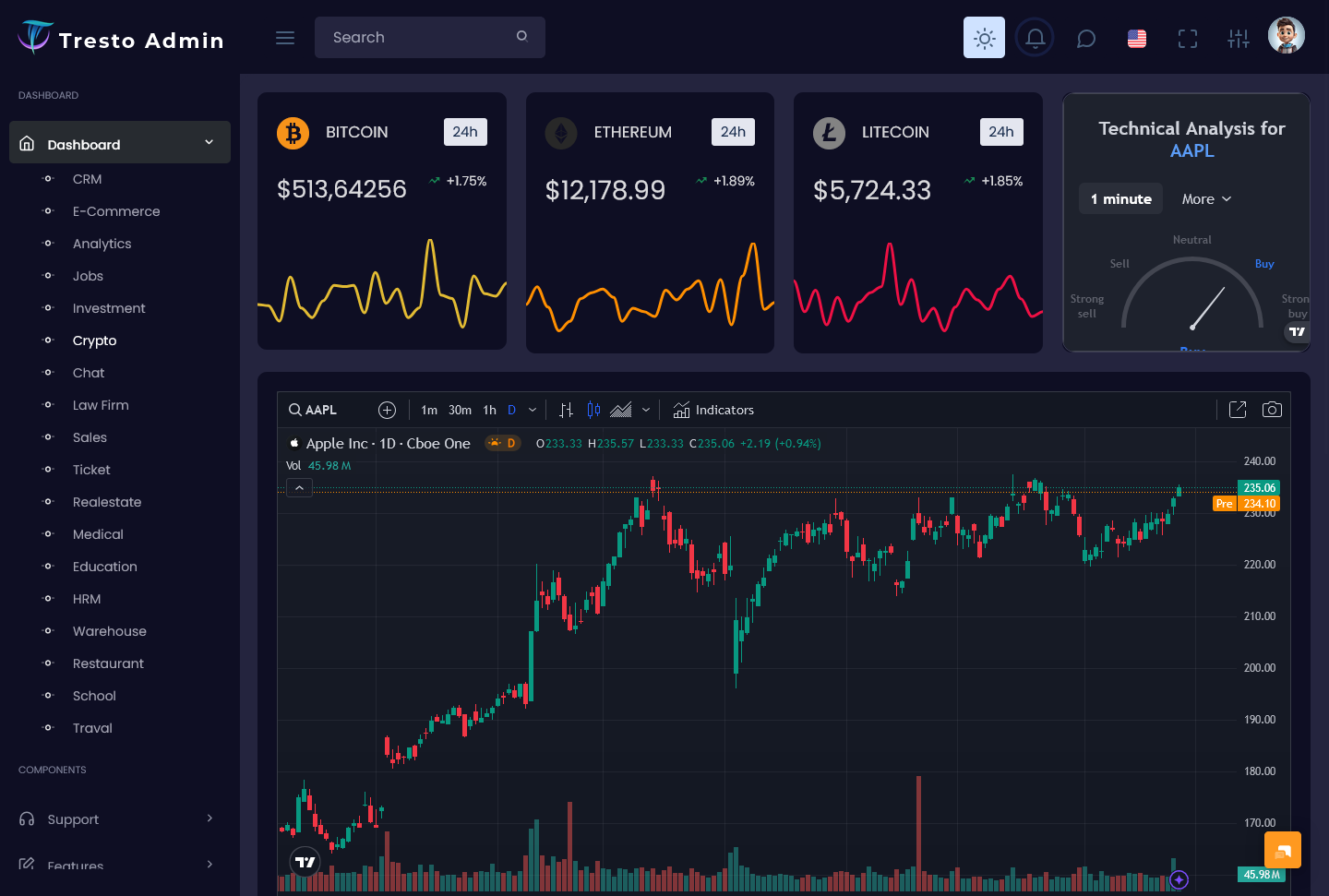
Task: Select Investment in sidebar
Action: [109, 308]
